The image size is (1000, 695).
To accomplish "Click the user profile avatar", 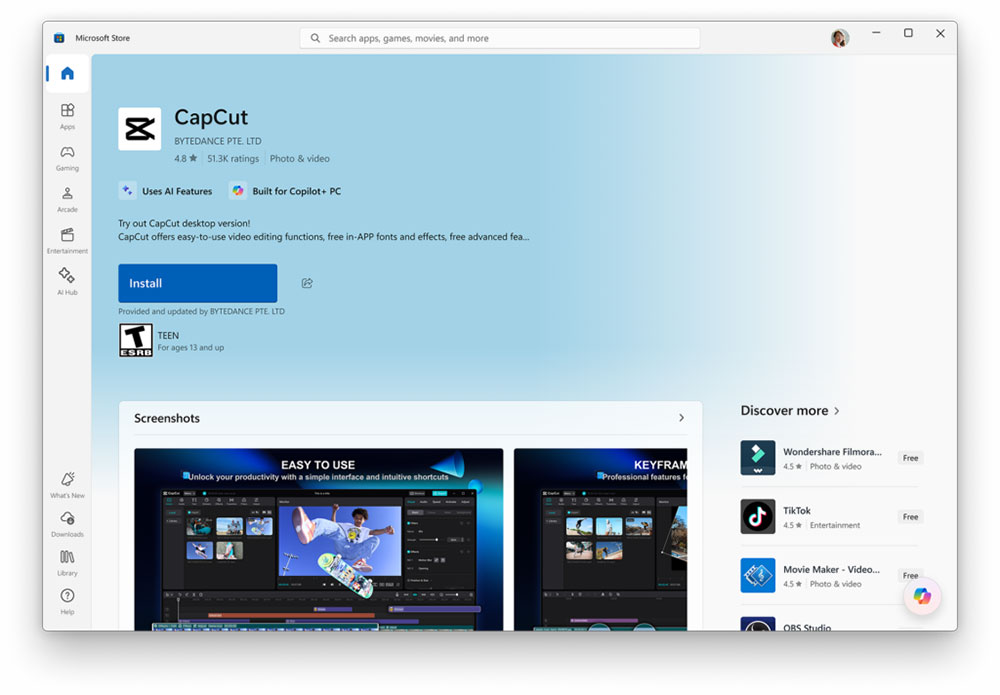I will point(839,38).
